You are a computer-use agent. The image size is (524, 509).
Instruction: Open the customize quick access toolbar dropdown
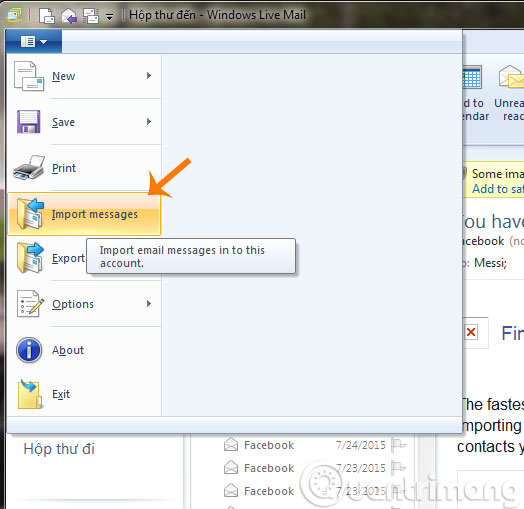coord(109,16)
